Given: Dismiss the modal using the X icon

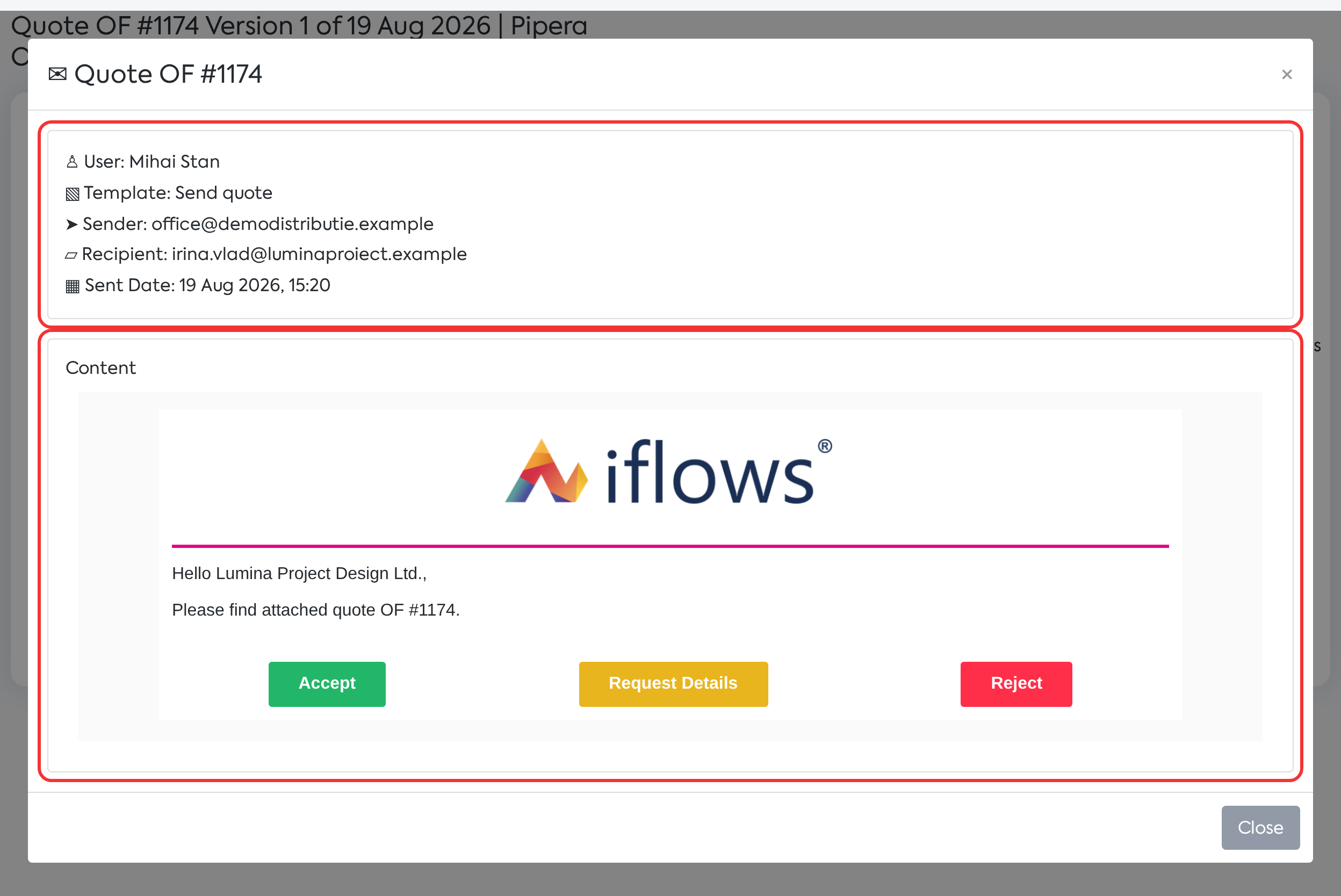Looking at the screenshot, I should point(1287,74).
